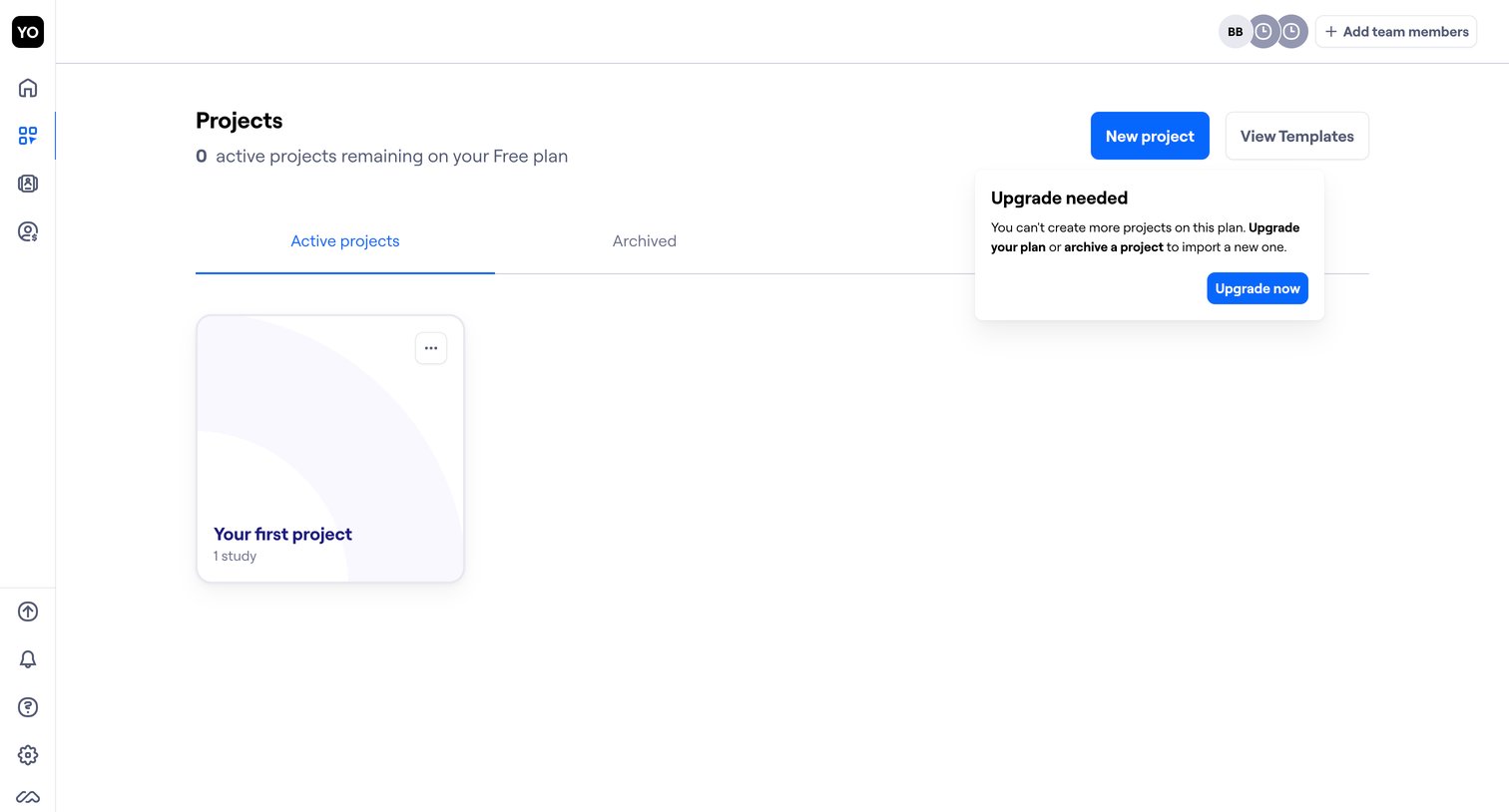Open the contacts panel sidebar icon
Viewport: 1509px width, 812px height.
click(28, 184)
